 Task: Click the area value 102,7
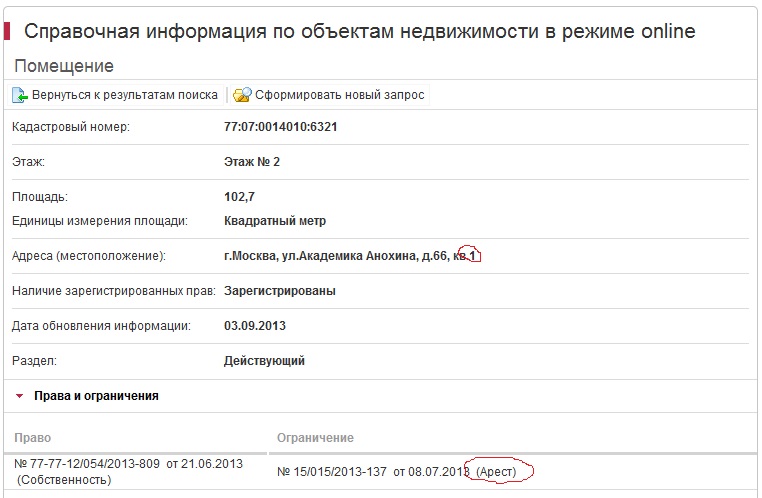pyautogui.click(x=239, y=197)
